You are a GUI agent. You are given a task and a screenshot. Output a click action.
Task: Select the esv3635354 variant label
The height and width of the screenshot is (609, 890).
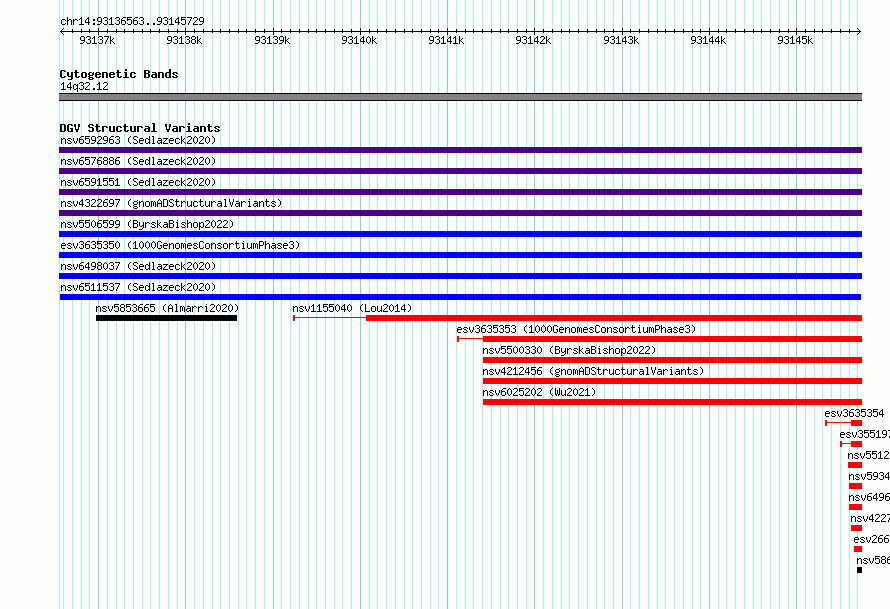tap(854, 413)
